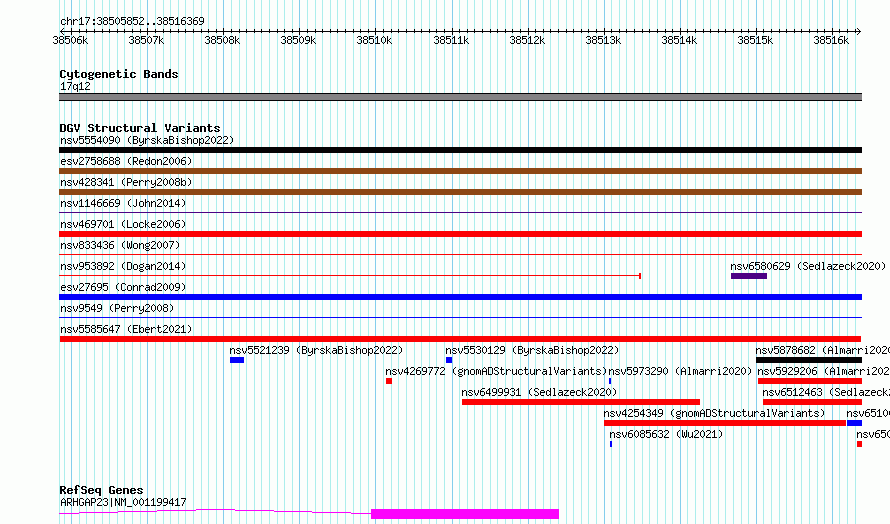
Task: Click the 38507k ruler position
Action: tap(146, 40)
